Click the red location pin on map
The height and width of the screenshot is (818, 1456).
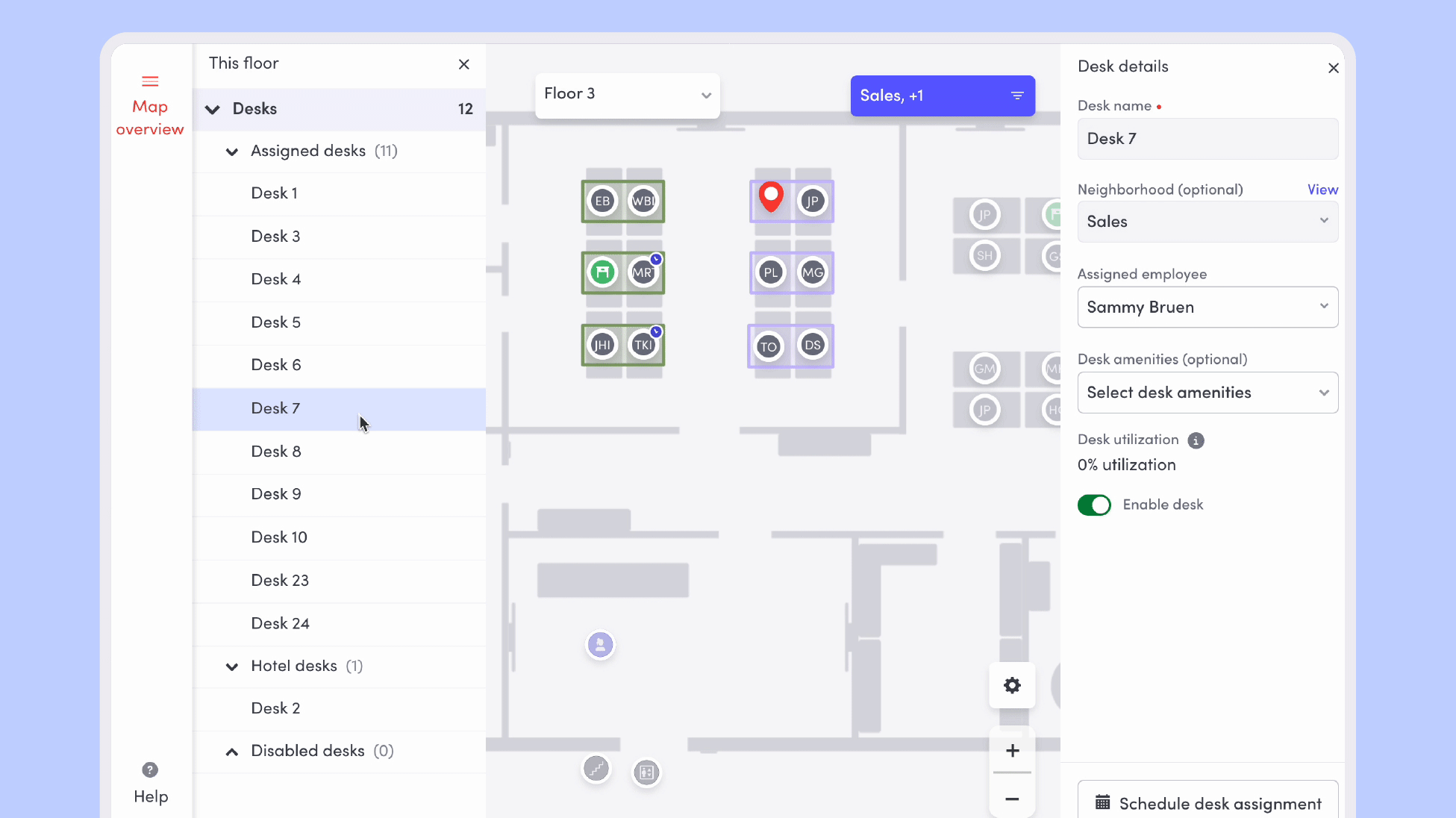click(771, 196)
